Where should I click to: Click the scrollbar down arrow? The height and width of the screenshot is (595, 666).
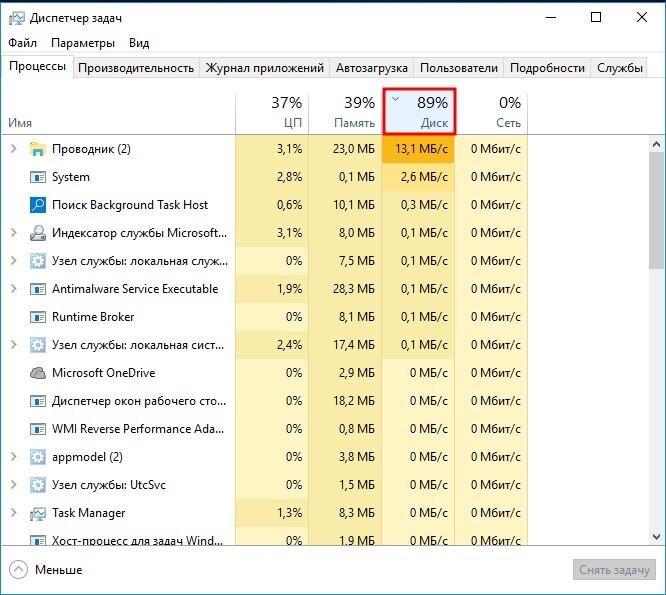pyautogui.click(x=656, y=537)
